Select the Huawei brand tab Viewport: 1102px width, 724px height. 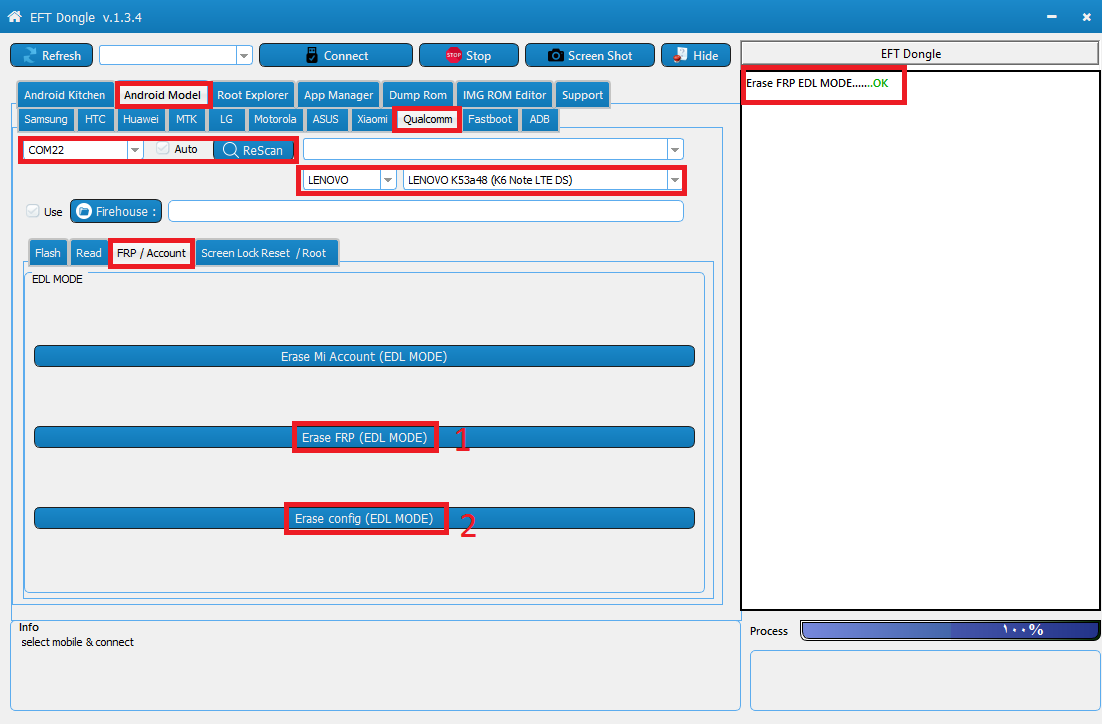point(141,119)
